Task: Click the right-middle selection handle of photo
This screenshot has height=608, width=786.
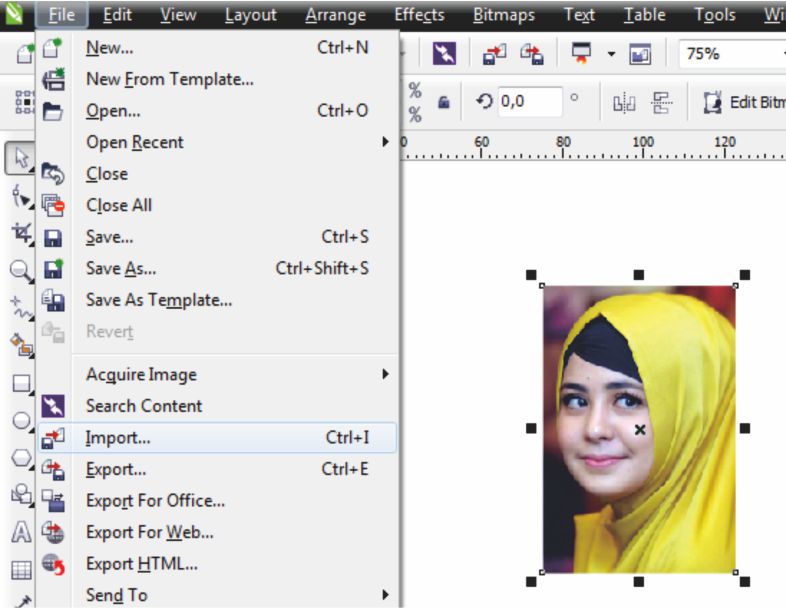Action: [x=745, y=428]
